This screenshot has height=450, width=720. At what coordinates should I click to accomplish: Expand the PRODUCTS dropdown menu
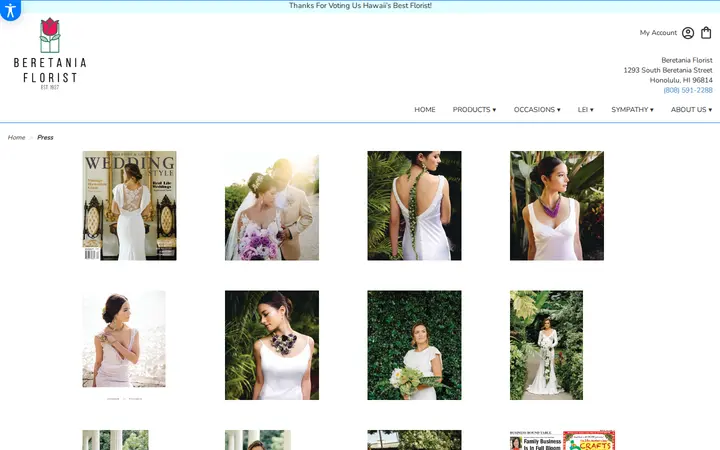[474, 109]
